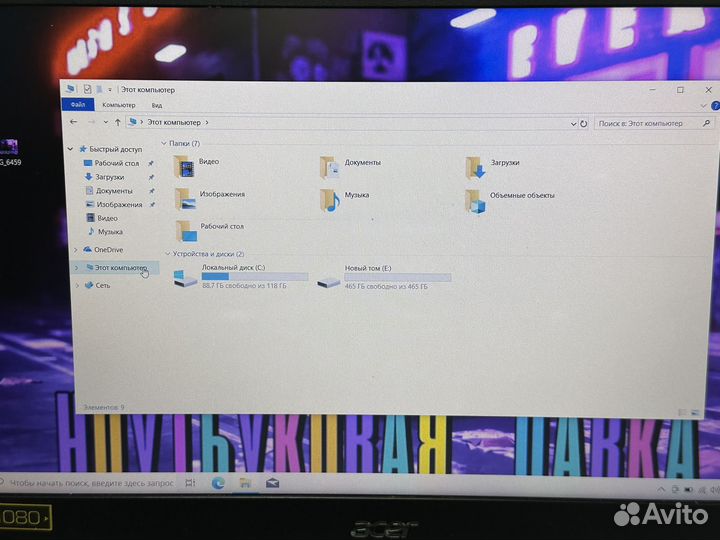Screen dimensions: 720x540
Task: Click the "88,7 ГБ свободно из 118 ГБ" text
Action: click(244, 286)
